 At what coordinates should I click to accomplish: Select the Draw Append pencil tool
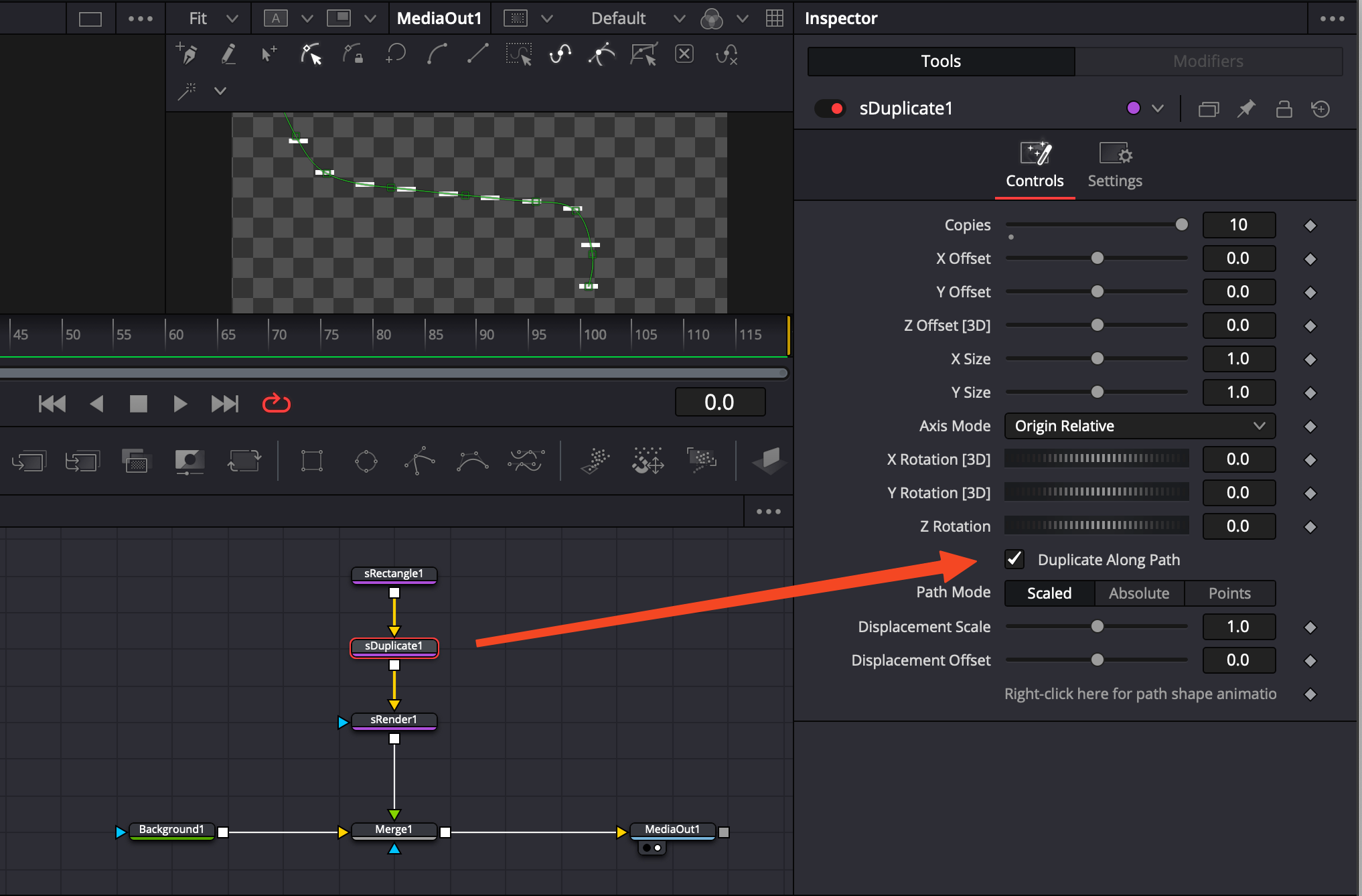(228, 54)
